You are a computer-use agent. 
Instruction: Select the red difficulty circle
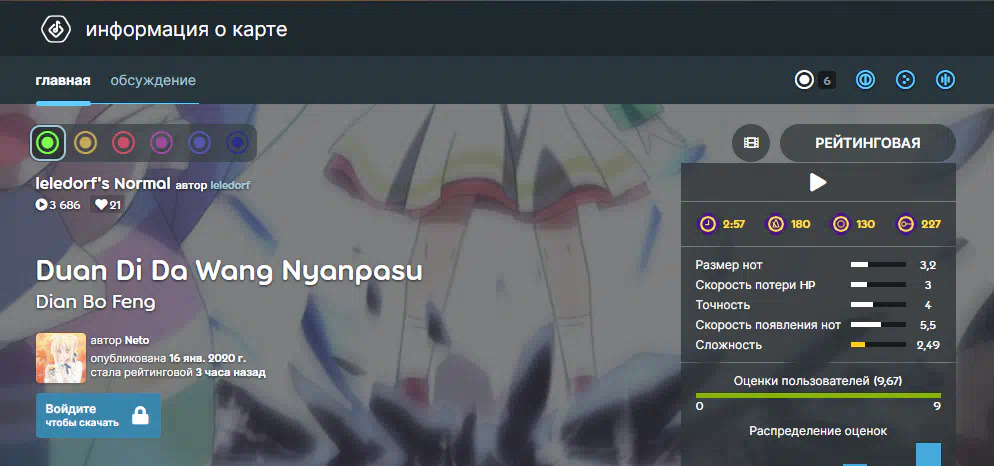pos(124,143)
